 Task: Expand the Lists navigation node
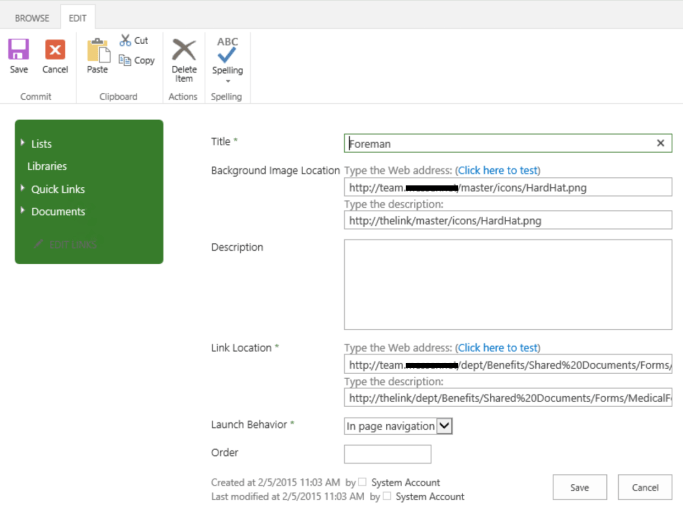[22, 142]
